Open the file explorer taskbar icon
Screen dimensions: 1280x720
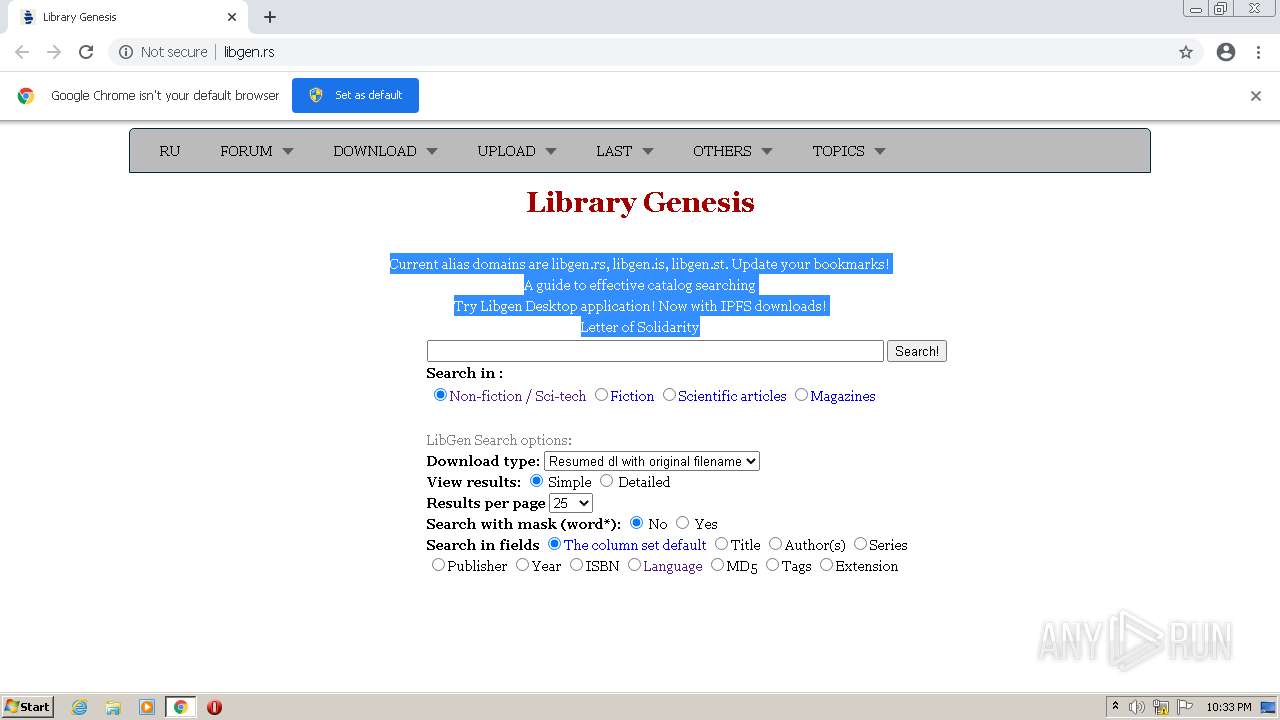[x=113, y=707]
